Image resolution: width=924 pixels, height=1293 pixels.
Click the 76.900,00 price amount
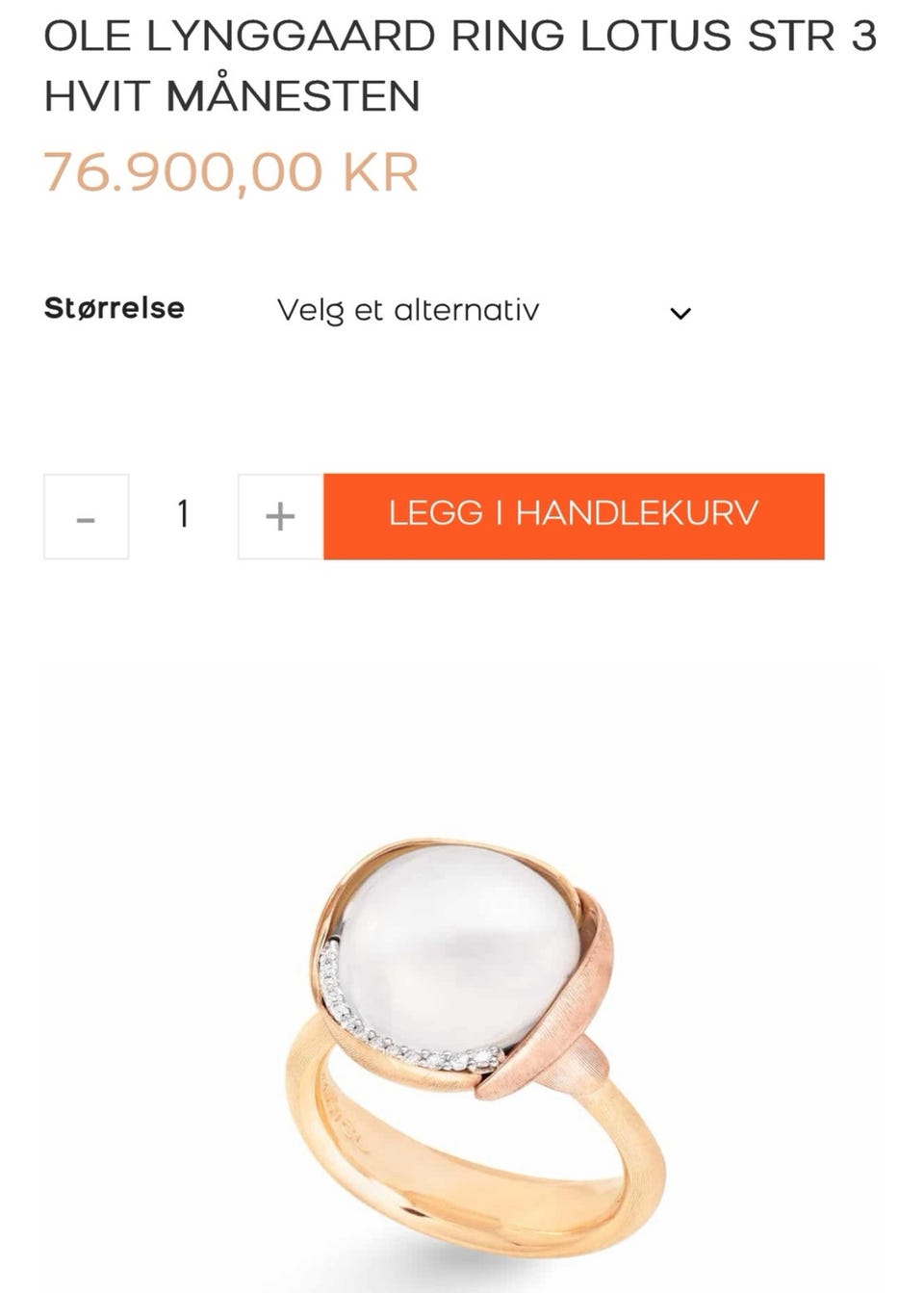183,172
